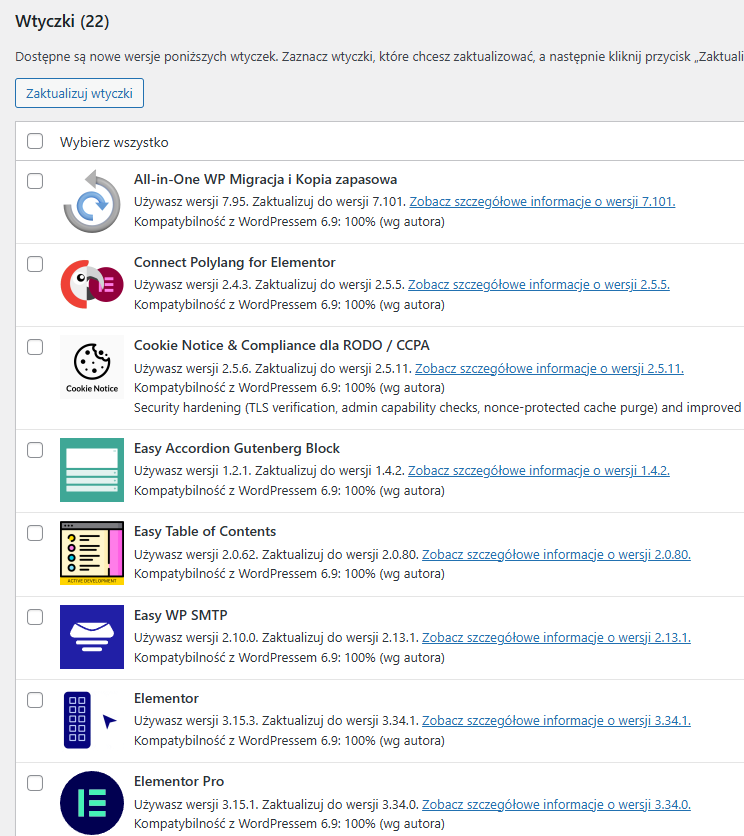
Task: Click 'Używasz wersji 2.0.62' text
Action: pyautogui.click(x=196, y=554)
